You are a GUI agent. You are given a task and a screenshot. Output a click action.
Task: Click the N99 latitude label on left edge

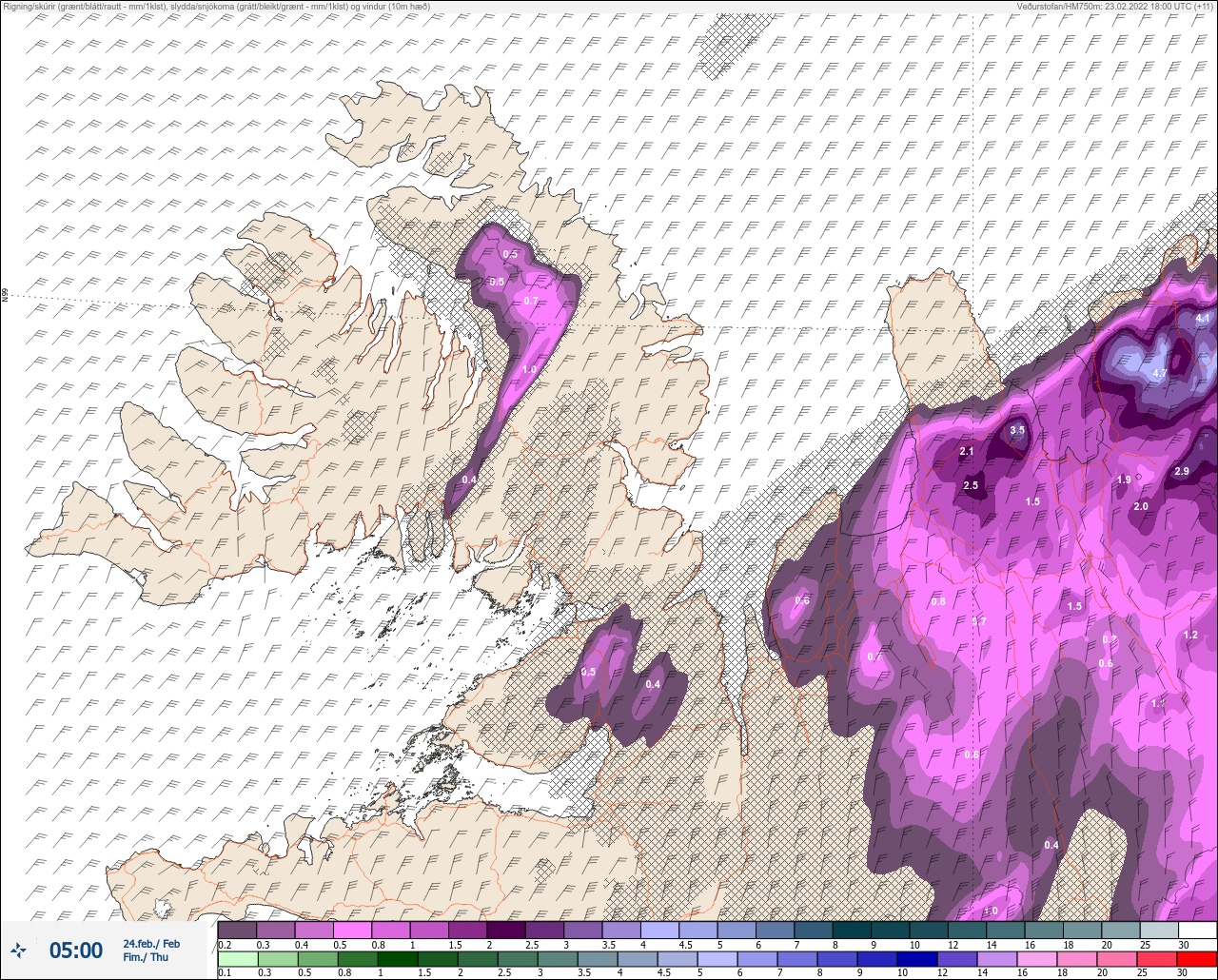coord(5,296)
